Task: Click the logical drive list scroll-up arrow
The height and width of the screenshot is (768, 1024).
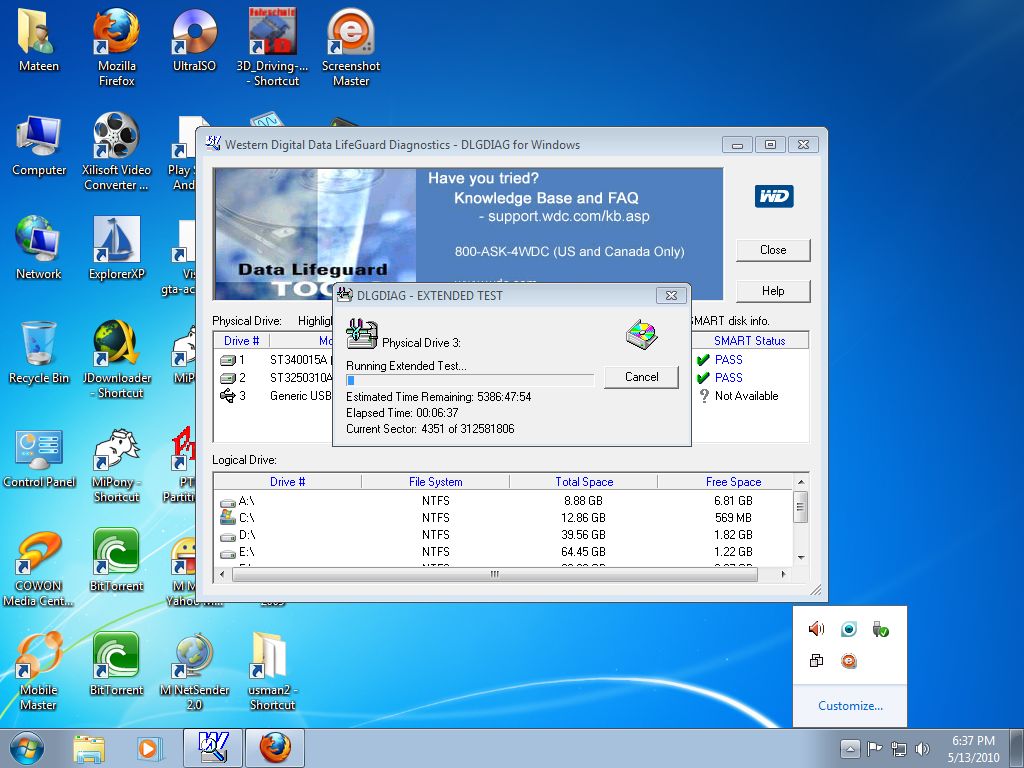Action: coord(801,482)
